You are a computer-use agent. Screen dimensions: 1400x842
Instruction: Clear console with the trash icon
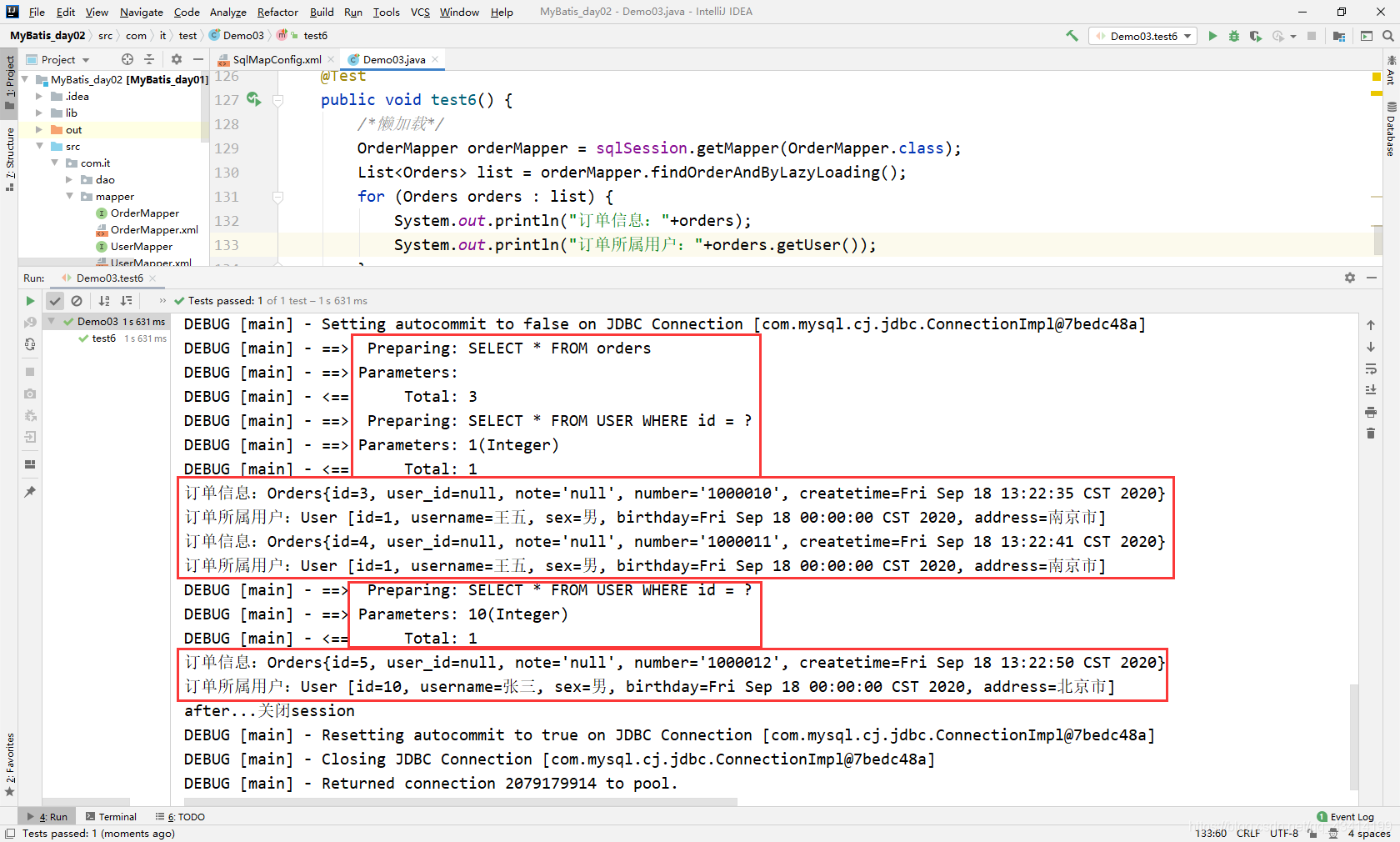pos(1371,434)
